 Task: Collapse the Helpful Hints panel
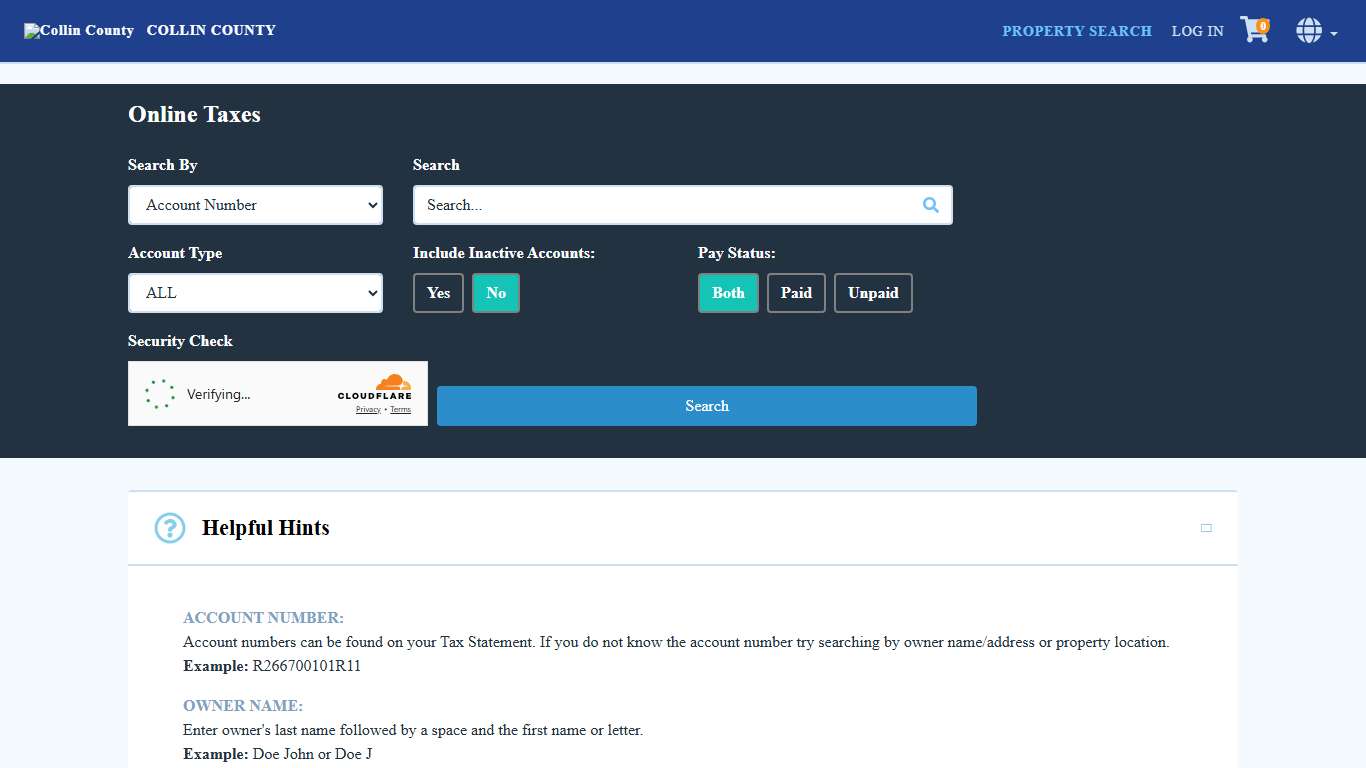coord(1206,528)
